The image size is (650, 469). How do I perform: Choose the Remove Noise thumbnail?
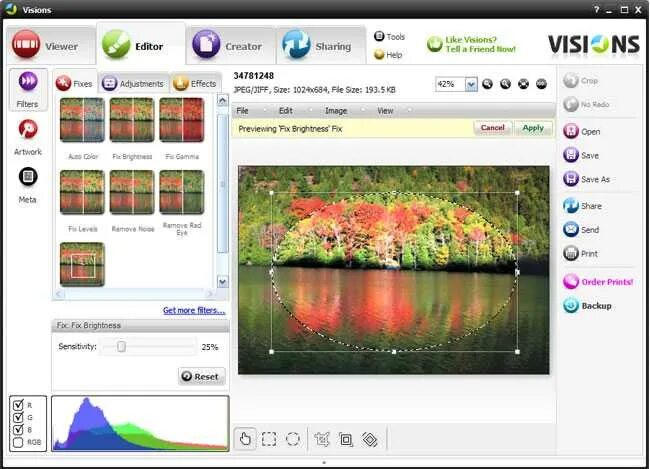point(132,192)
